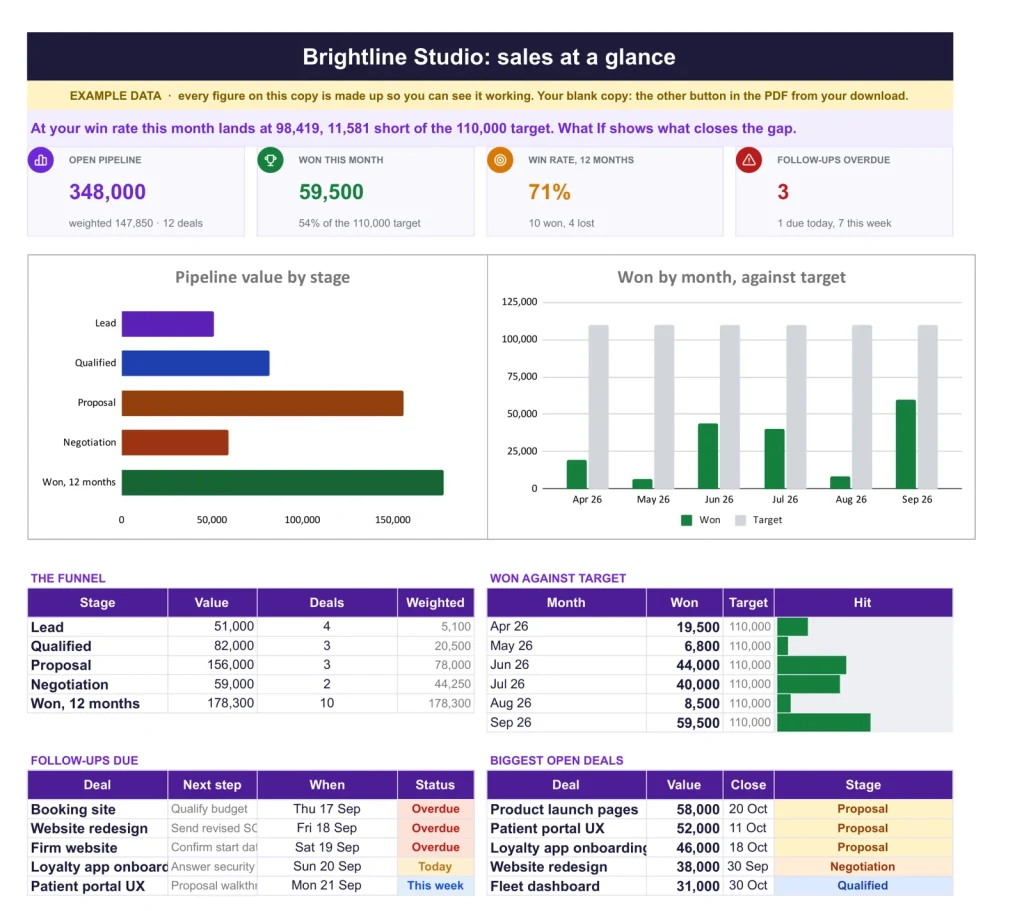Click the Jun 26 green won column
This screenshot has width=1024, height=911.
pos(708,456)
